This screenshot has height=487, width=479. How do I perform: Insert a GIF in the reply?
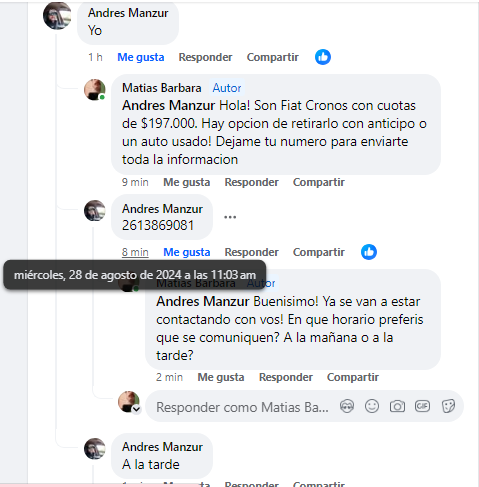[422, 406]
